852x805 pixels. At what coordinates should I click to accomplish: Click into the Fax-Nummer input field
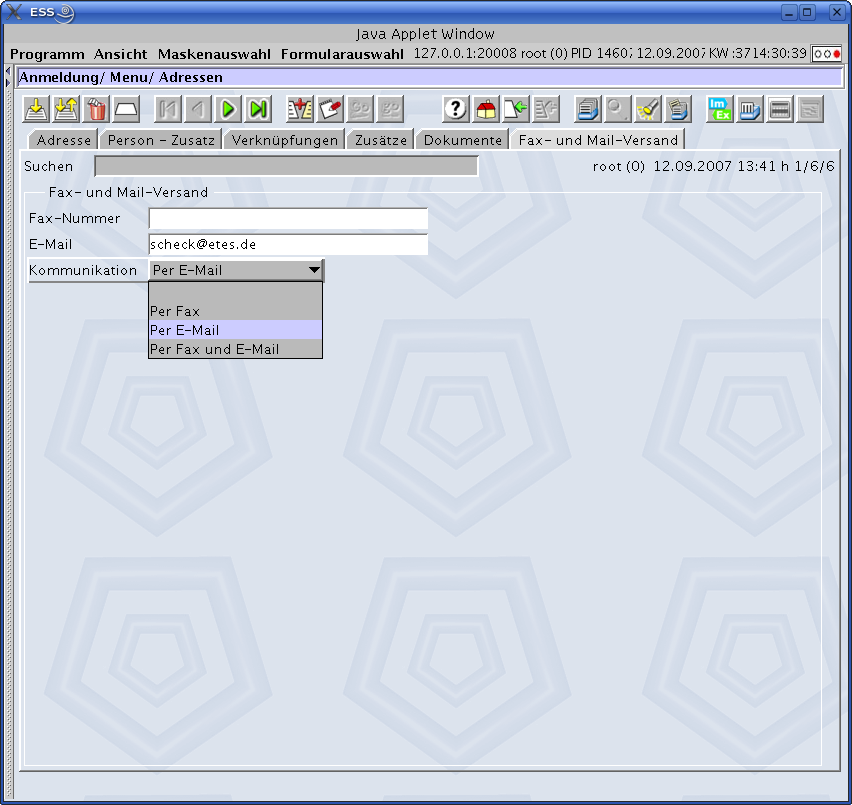[289, 218]
